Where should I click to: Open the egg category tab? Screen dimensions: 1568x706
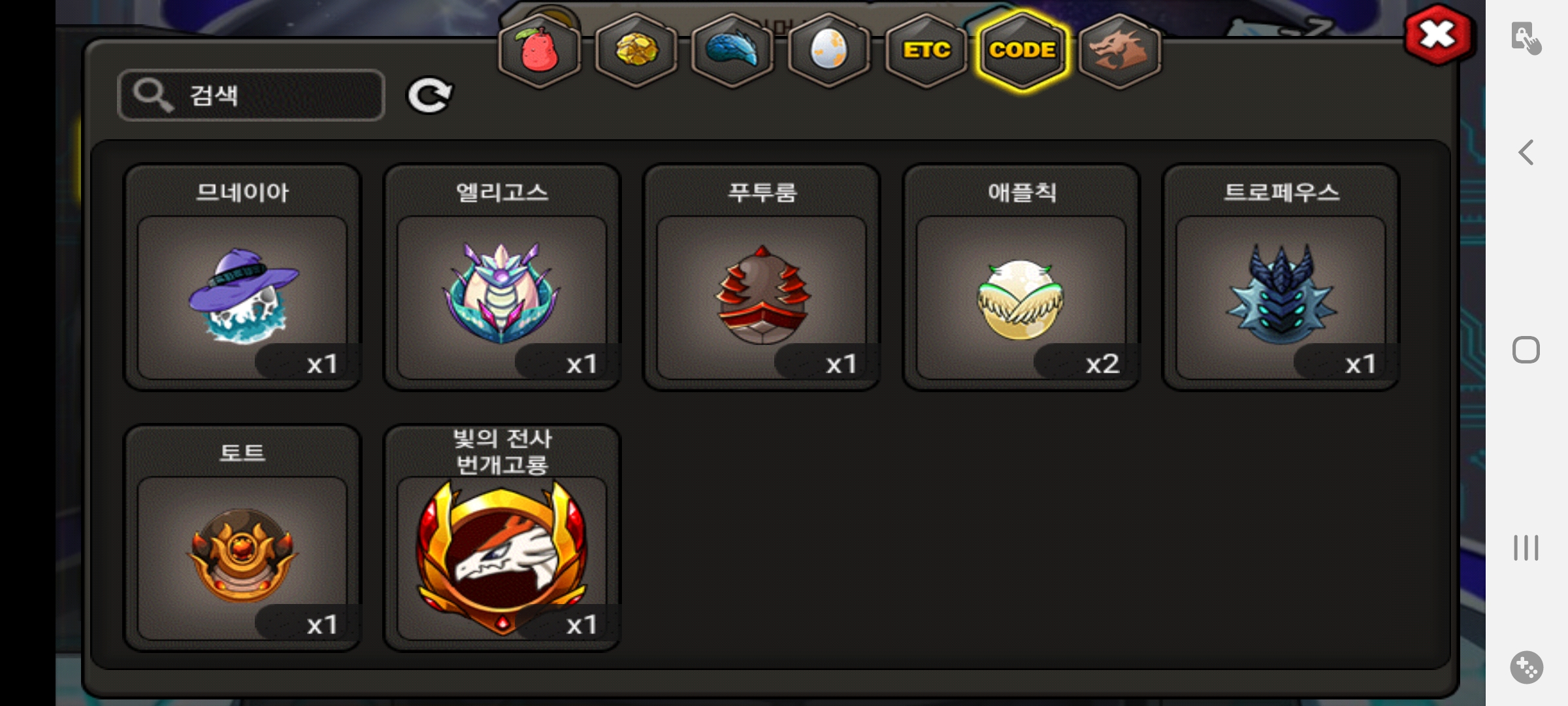click(x=829, y=50)
